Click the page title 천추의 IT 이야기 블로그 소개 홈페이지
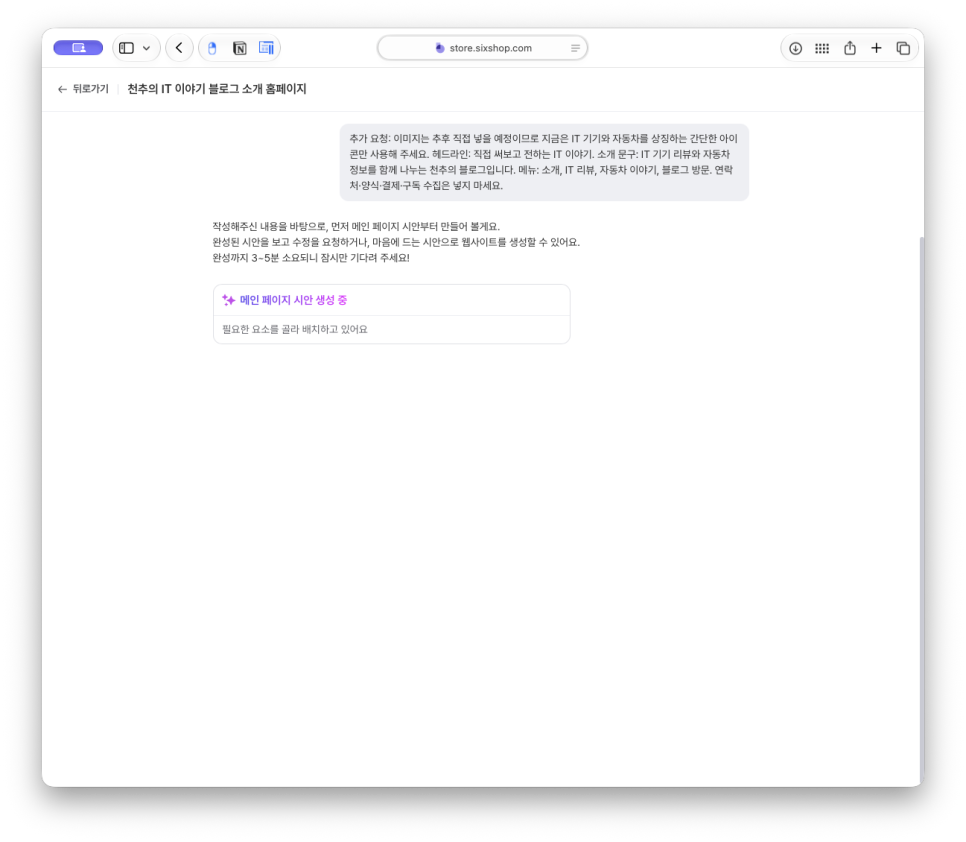Viewport: 966px width, 842px height. pyautogui.click(x=217, y=89)
